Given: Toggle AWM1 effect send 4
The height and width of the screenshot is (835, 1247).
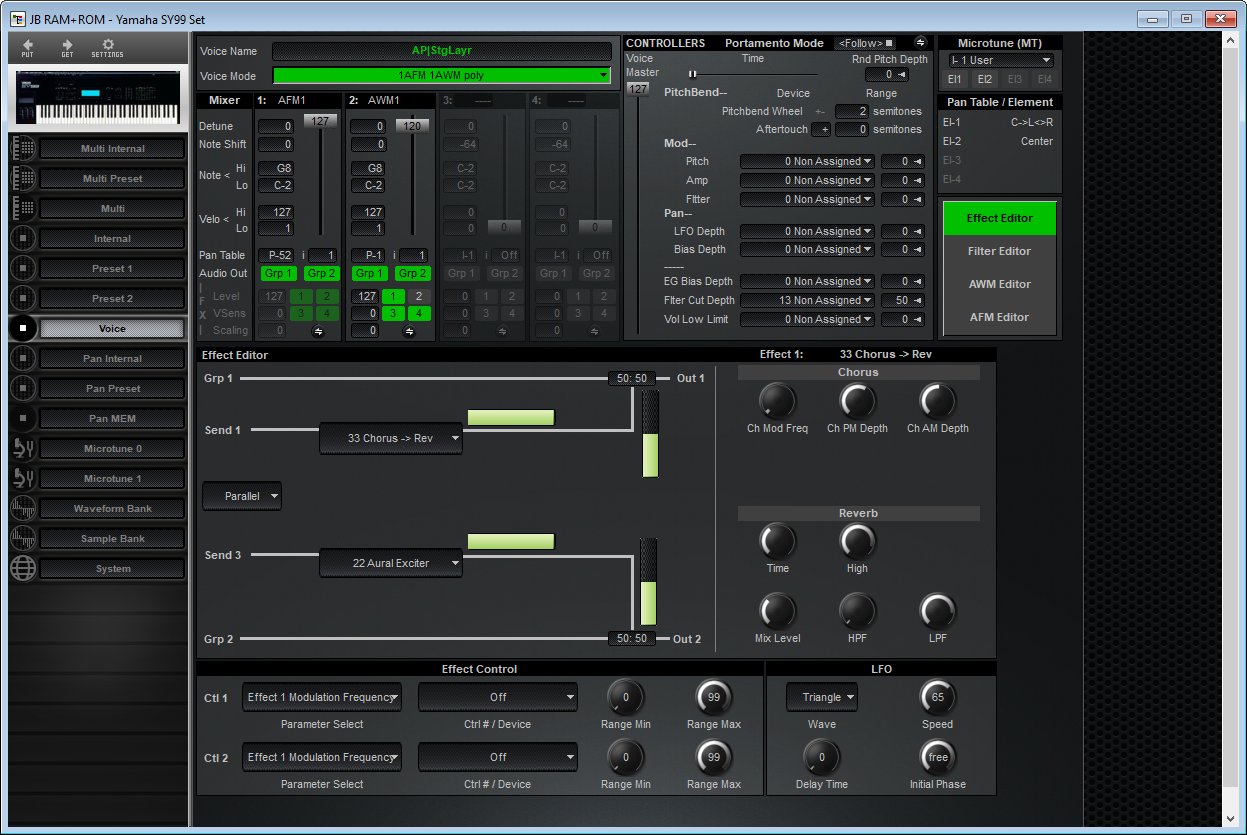Looking at the screenshot, I should (420, 314).
